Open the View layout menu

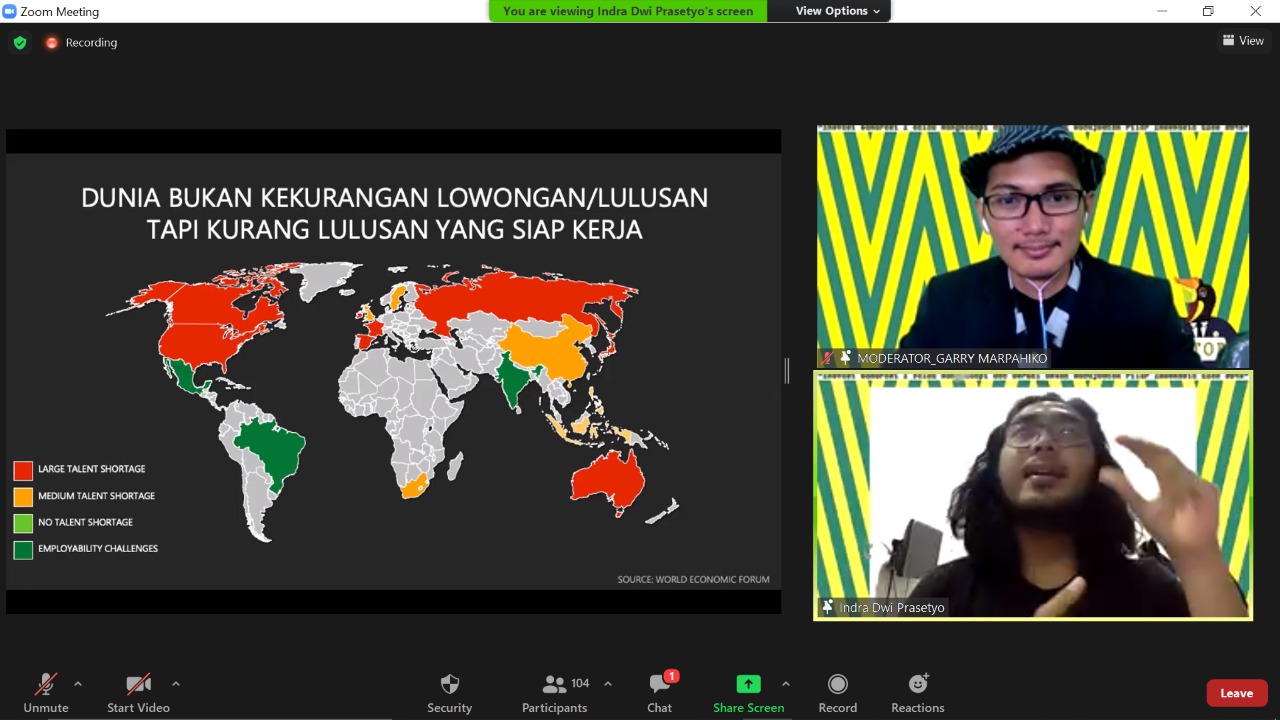pyautogui.click(x=1243, y=41)
